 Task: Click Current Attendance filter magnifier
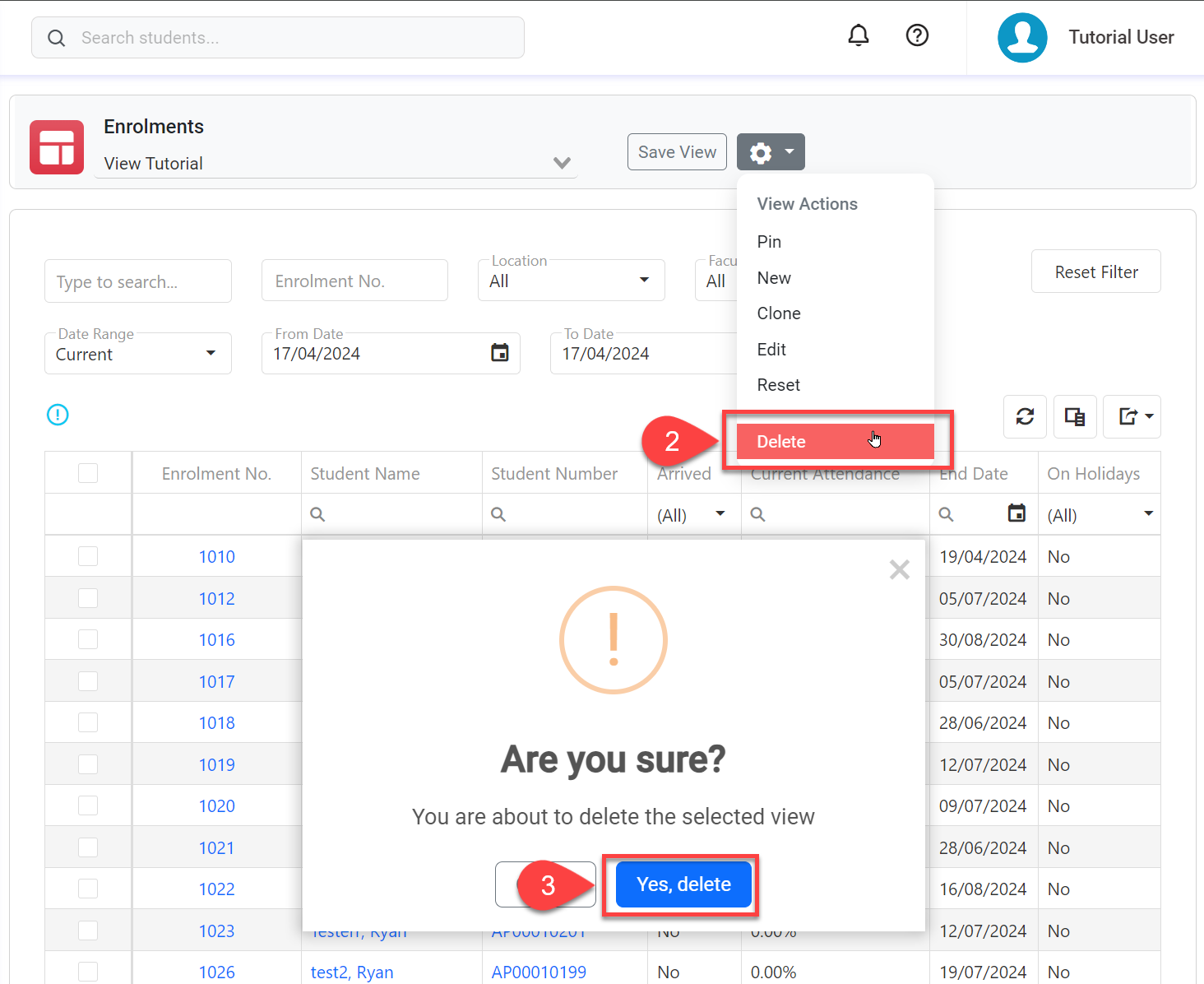(x=758, y=514)
